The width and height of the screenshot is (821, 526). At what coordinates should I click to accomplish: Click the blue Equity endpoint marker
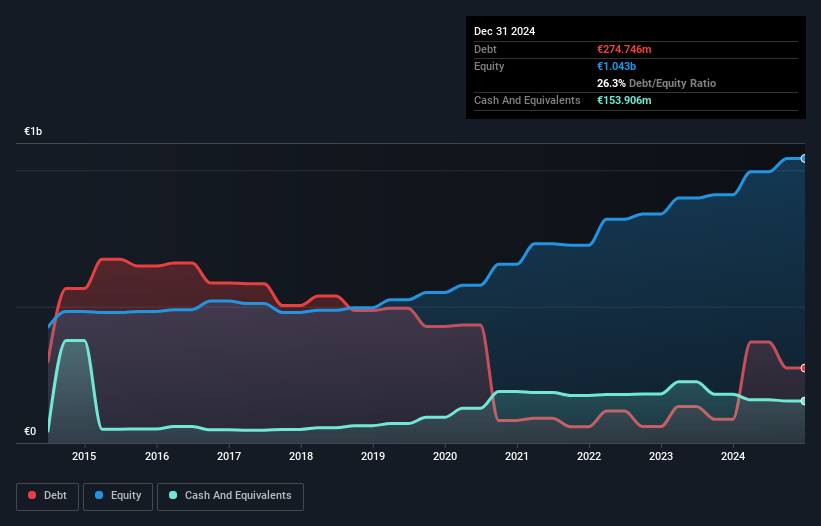(804, 159)
